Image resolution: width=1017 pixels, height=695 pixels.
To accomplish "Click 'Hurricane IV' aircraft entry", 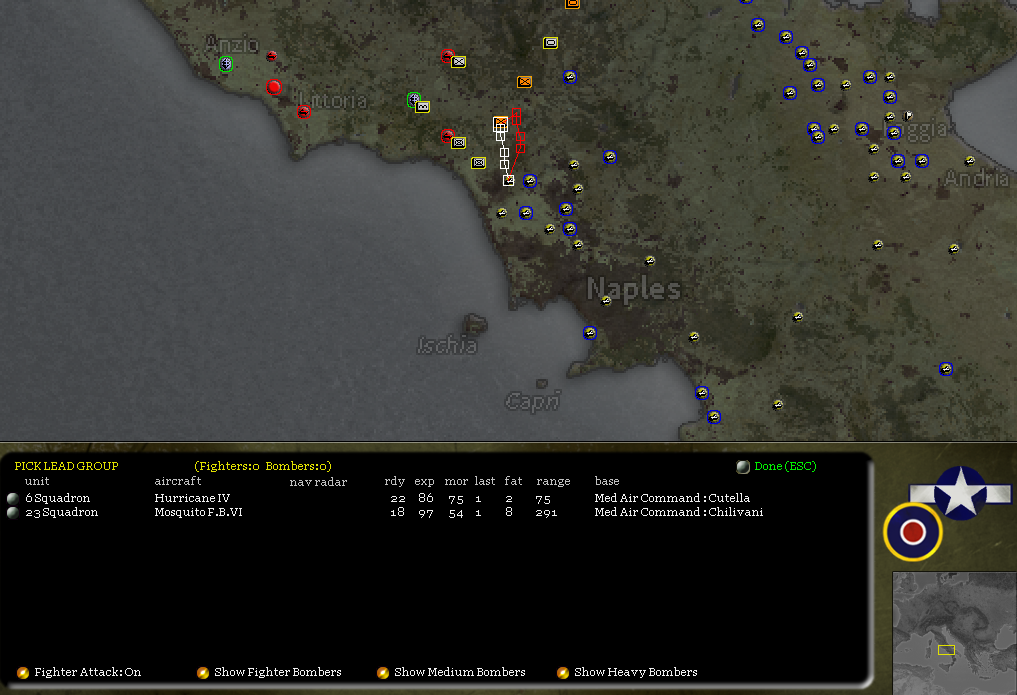I will click(x=192, y=498).
